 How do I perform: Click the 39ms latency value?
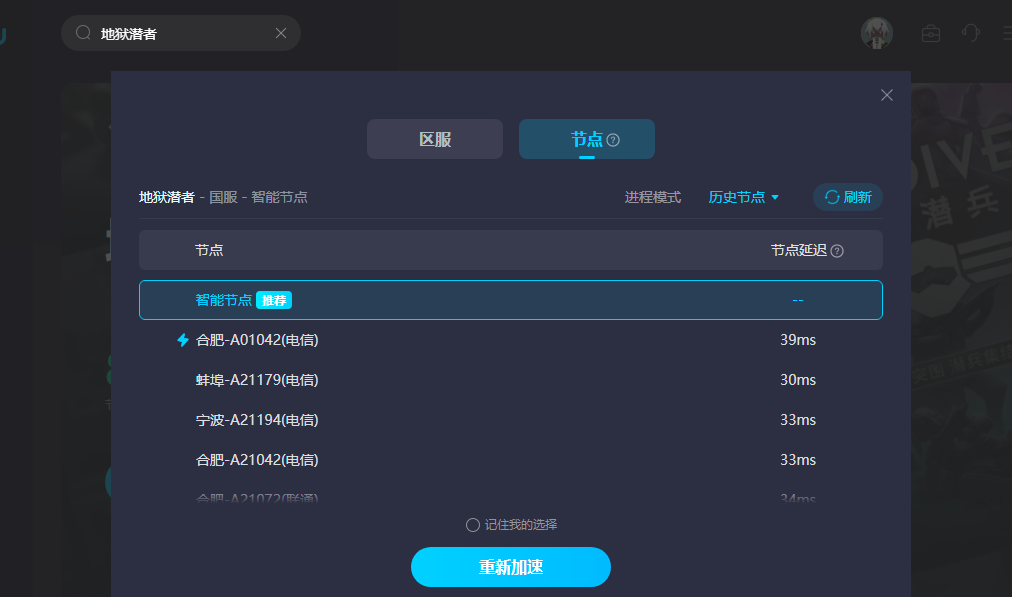click(798, 340)
